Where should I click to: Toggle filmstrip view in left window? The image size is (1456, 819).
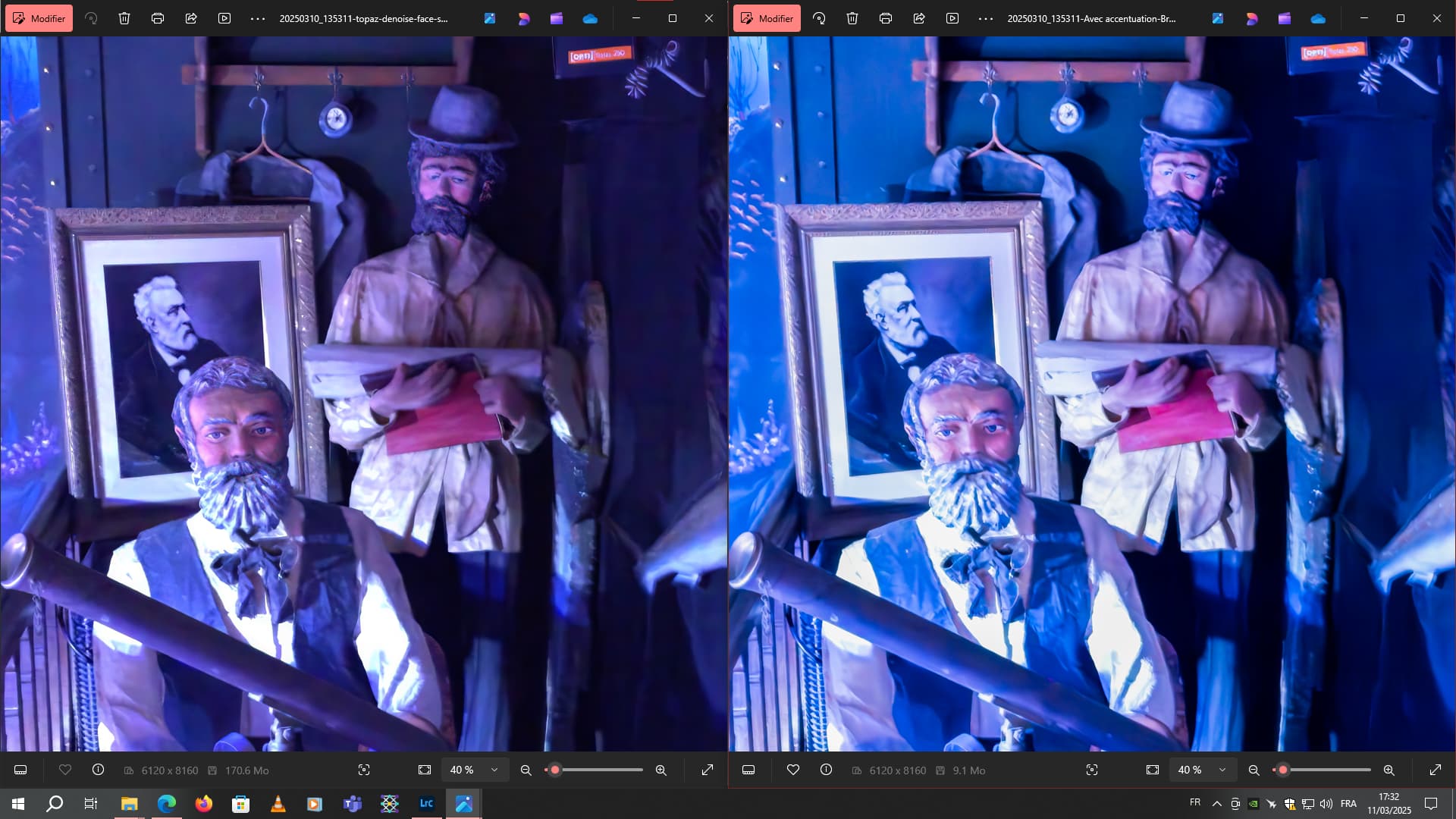(20, 770)
